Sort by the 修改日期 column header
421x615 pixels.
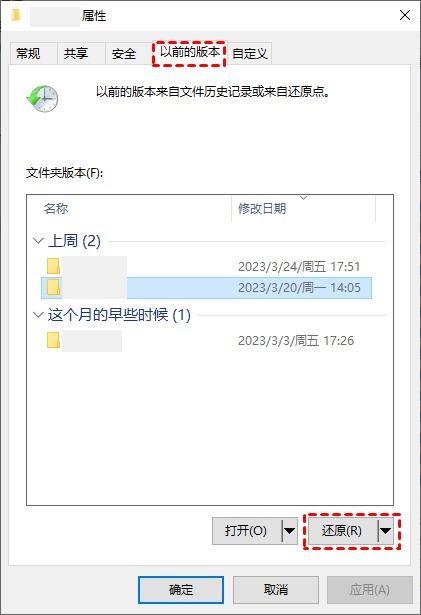pos(303,208)
